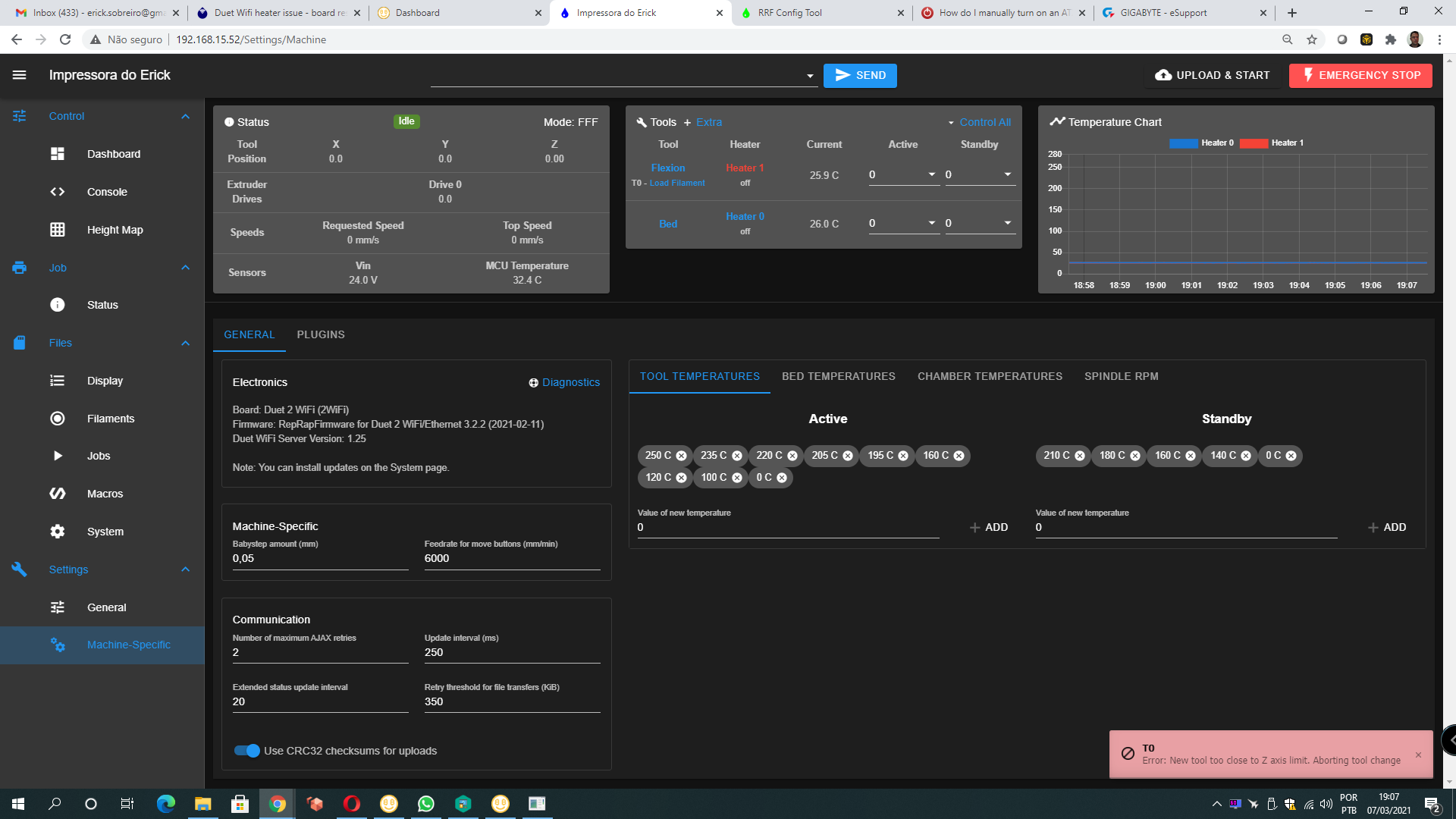The width and height of the screenshot is (1456, 819).
Task: Click the Heater 1 link
Action: pyautogui.click(x=745, y=168)
